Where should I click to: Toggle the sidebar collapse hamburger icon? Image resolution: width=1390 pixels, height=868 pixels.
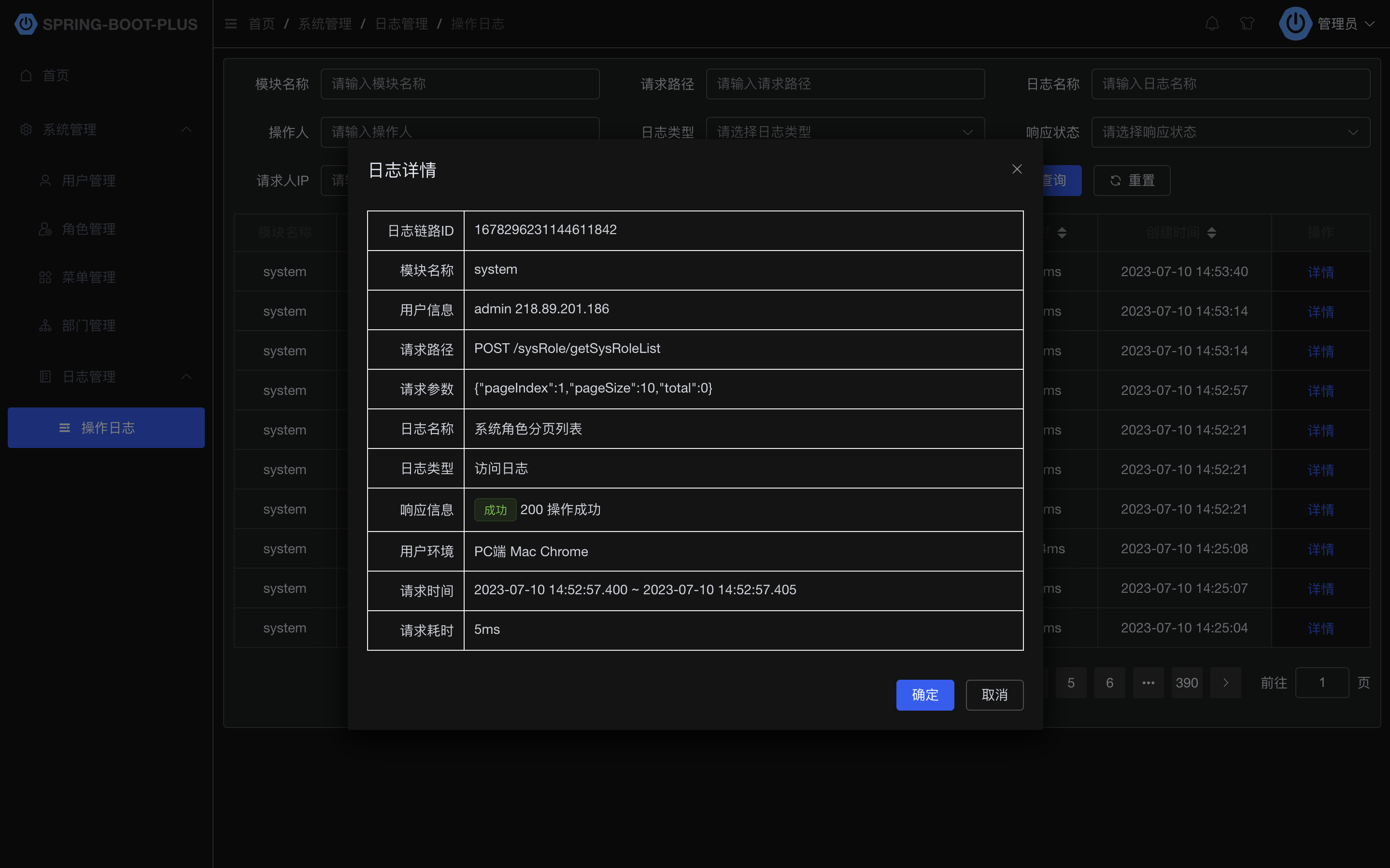pyautogui.click(x=231, y=24)
